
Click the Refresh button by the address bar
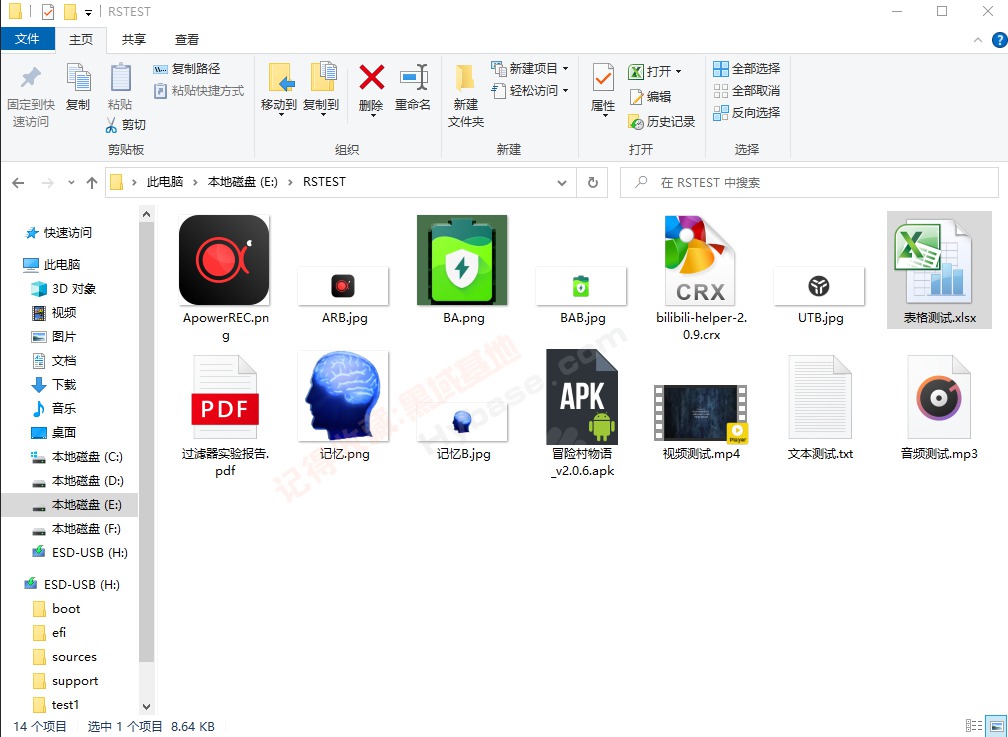tap(593, 183)
